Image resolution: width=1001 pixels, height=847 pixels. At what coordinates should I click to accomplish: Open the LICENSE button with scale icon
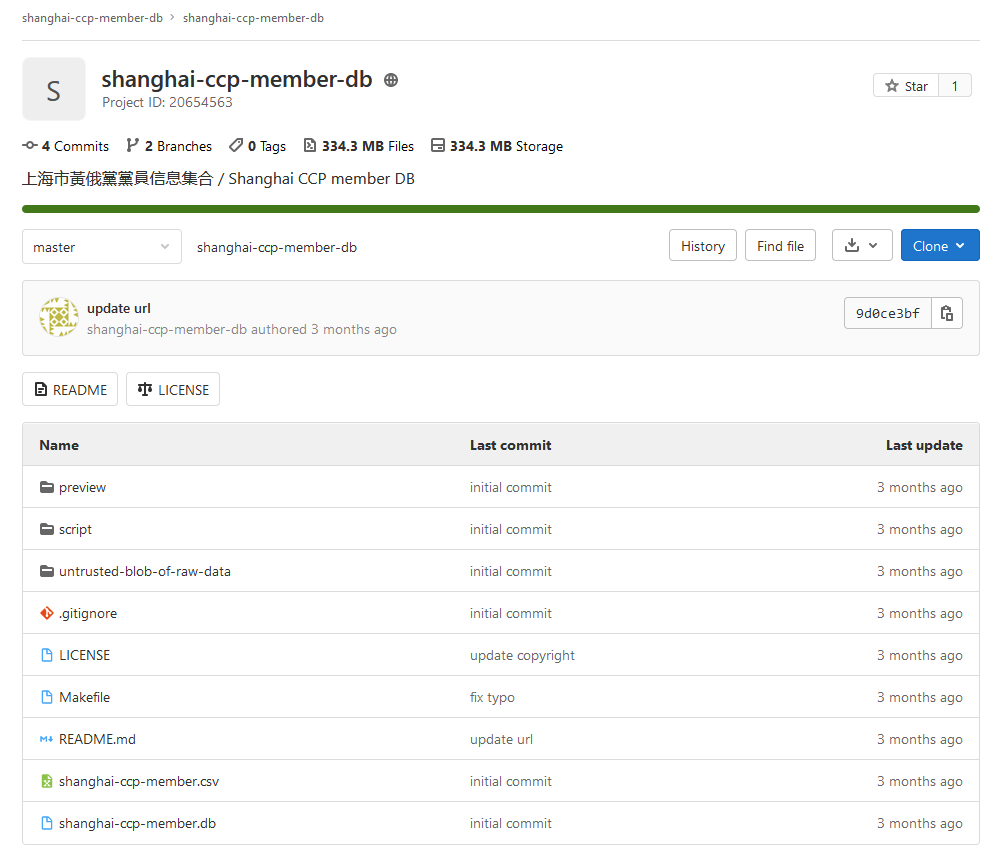pos(173,389)
